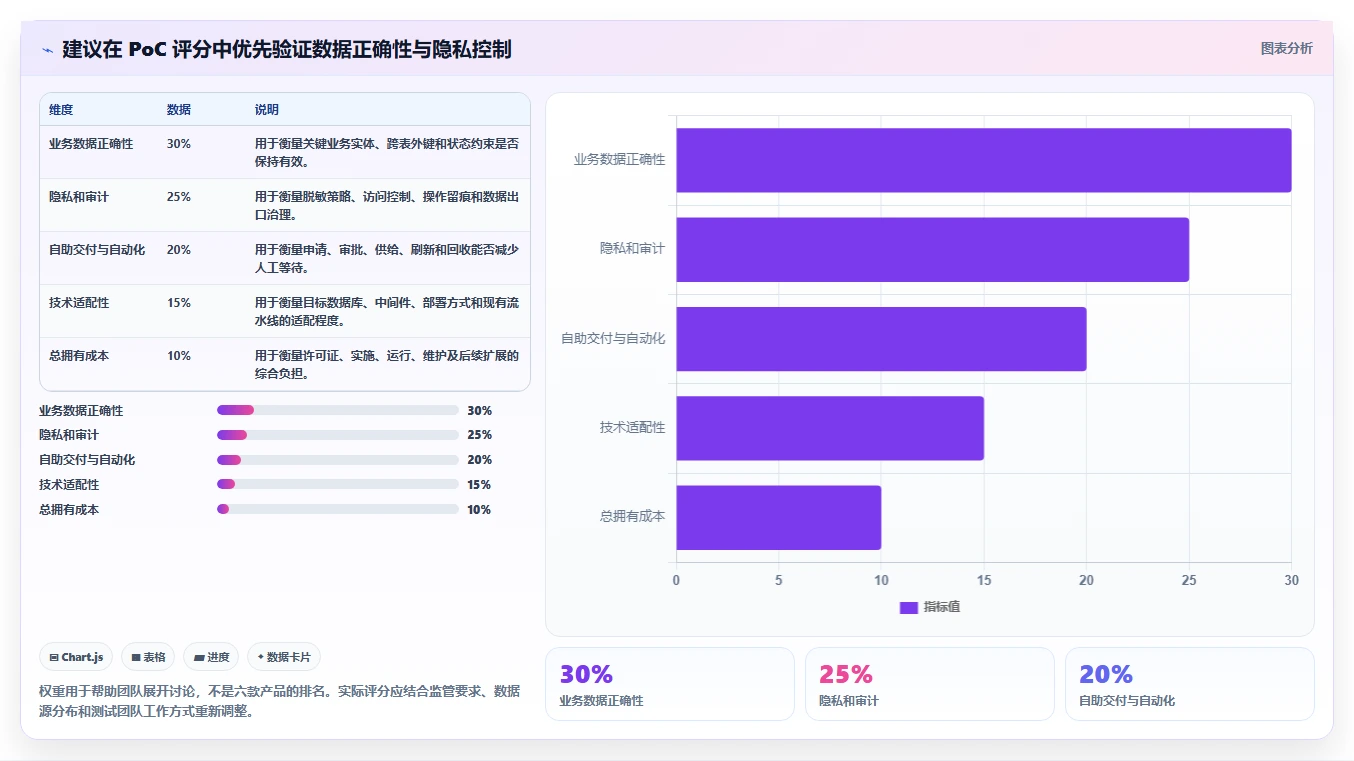1354x761 pixels.
Task: Click the 自助交付与自动化 chart bar
Action: point(881,339)
